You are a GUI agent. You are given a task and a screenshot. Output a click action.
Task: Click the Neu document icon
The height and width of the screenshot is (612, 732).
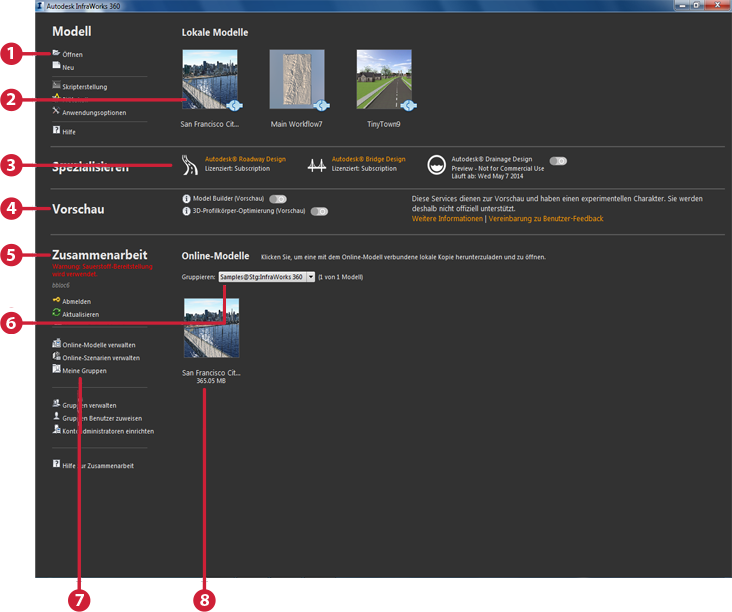click(56, 65)
